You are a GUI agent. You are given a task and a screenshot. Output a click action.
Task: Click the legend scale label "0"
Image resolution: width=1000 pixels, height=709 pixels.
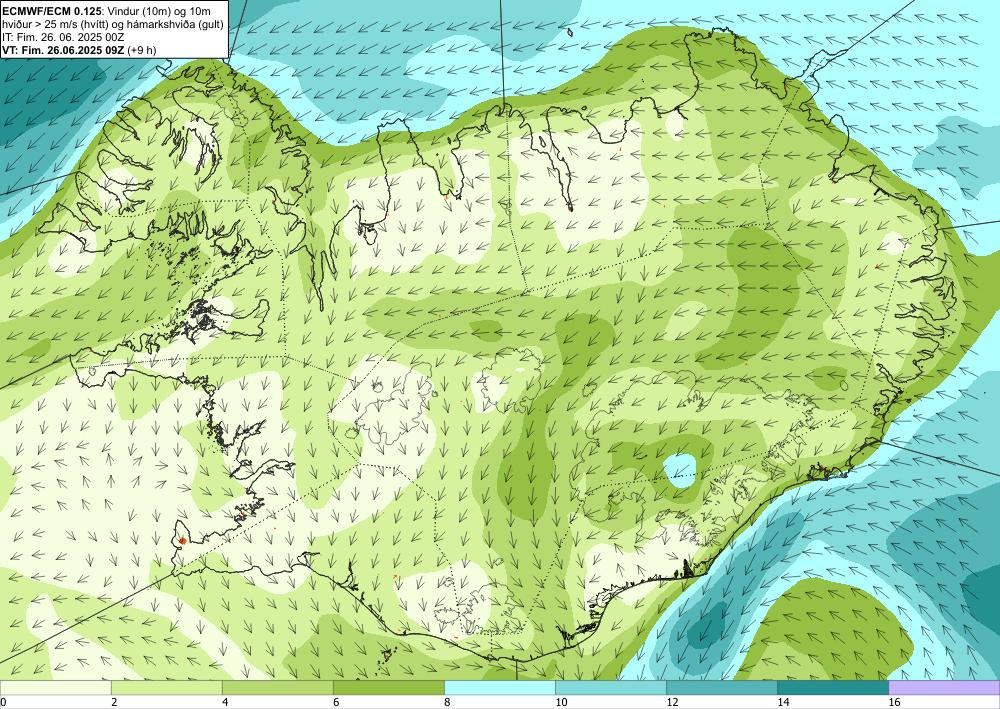(4, 702)
